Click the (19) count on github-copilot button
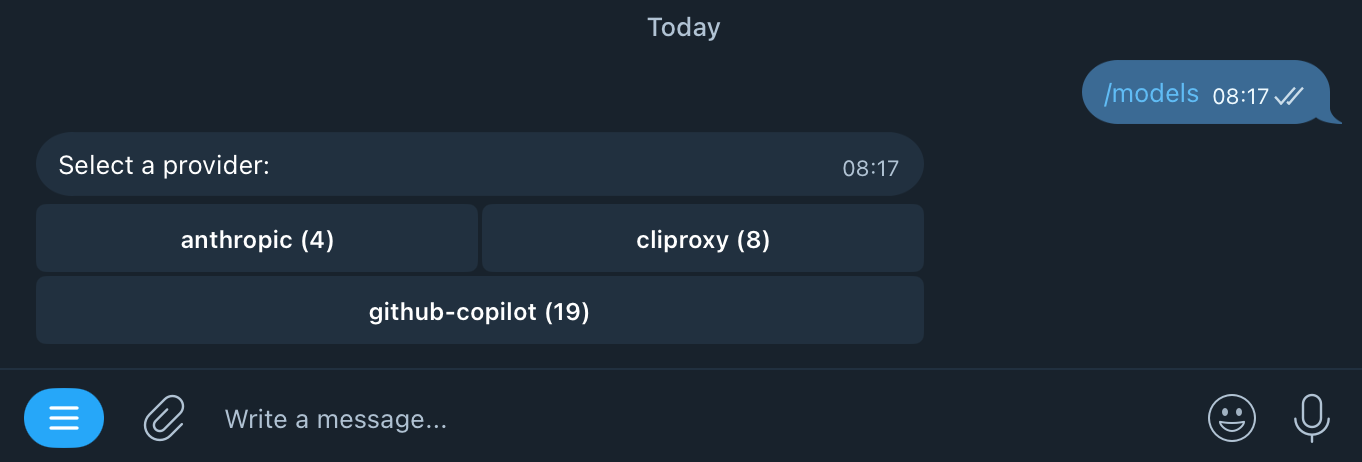The width and height of the screenshot is (1362, 462). coord(567,312)
